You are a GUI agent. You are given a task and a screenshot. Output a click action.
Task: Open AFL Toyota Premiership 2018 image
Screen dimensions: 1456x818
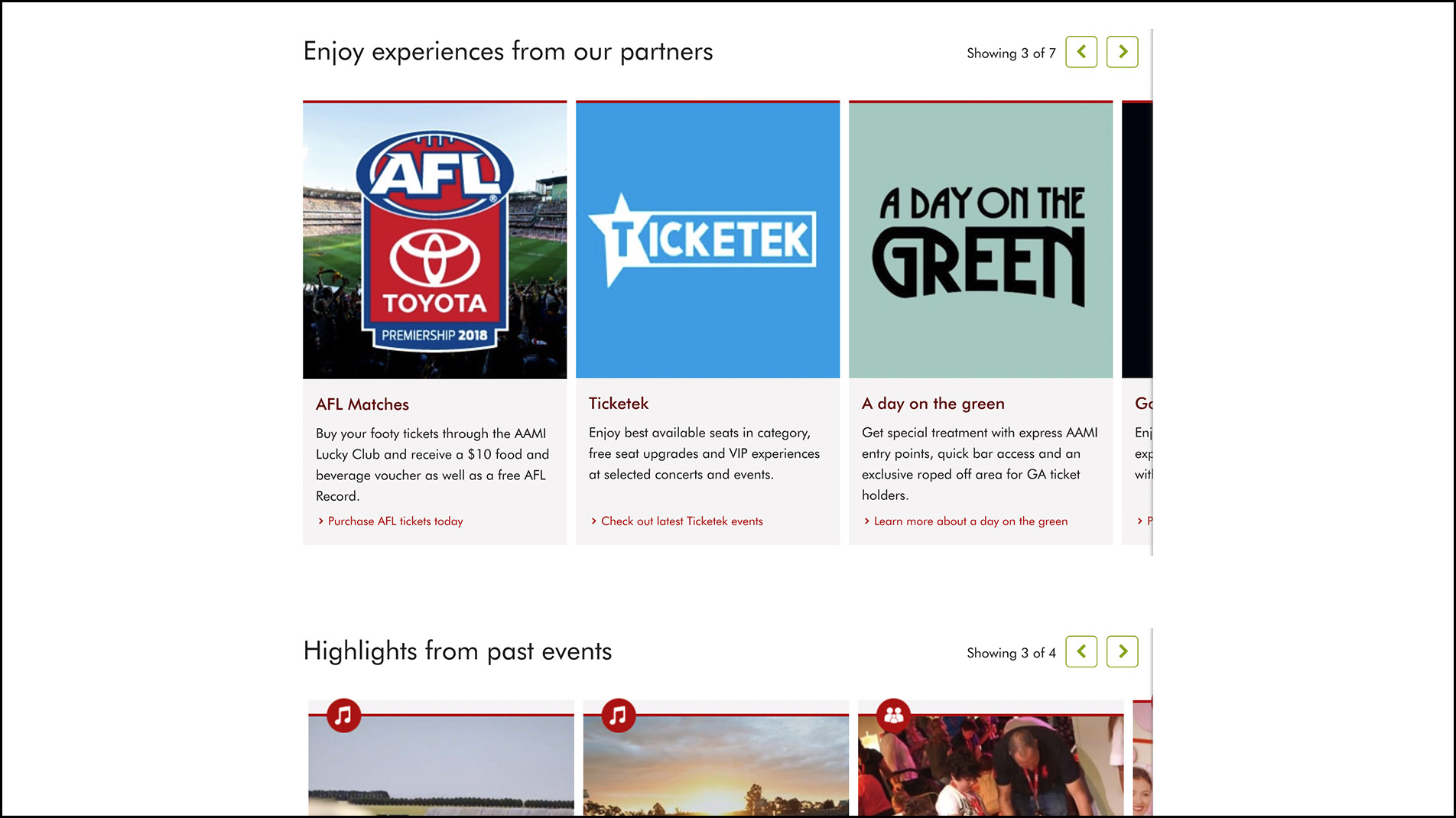click(434, 240)
